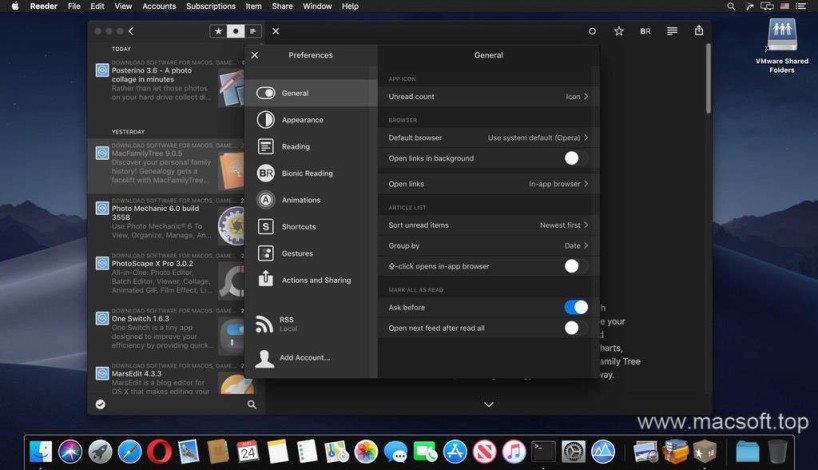Disable the Ask before toggle

[575, 307]
